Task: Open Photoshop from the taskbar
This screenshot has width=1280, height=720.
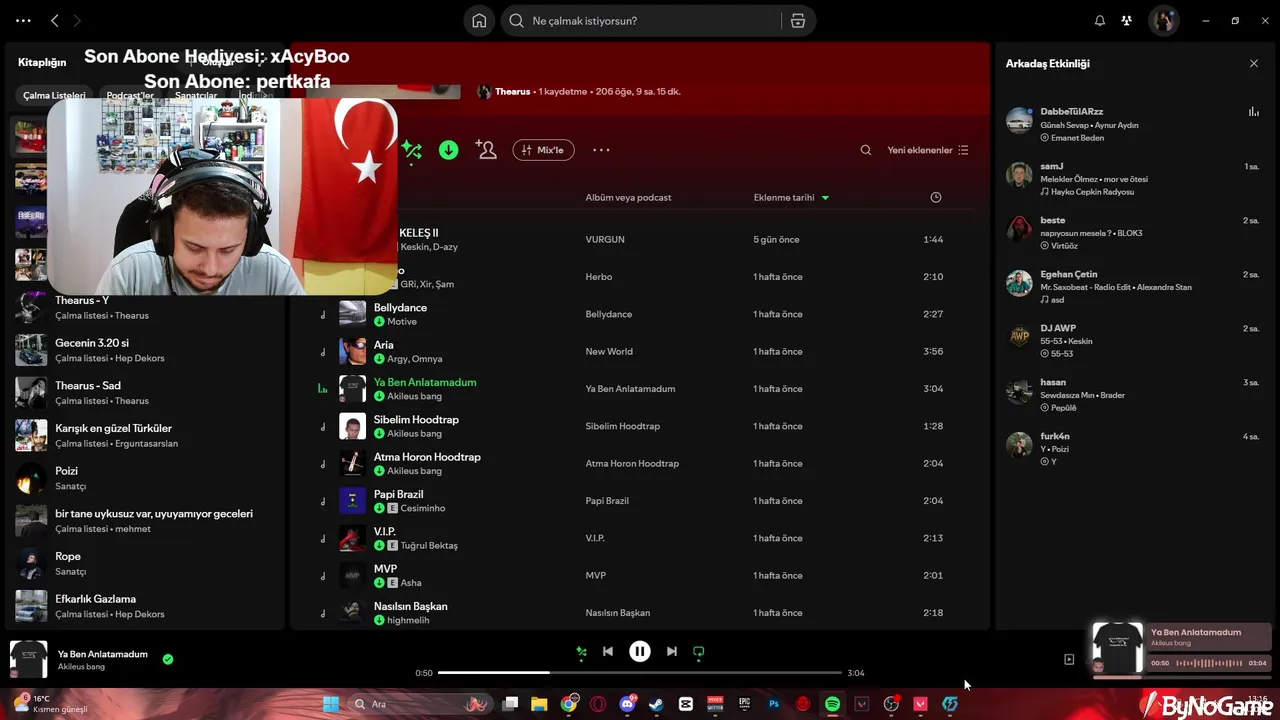Action: [x=774, y=704]
